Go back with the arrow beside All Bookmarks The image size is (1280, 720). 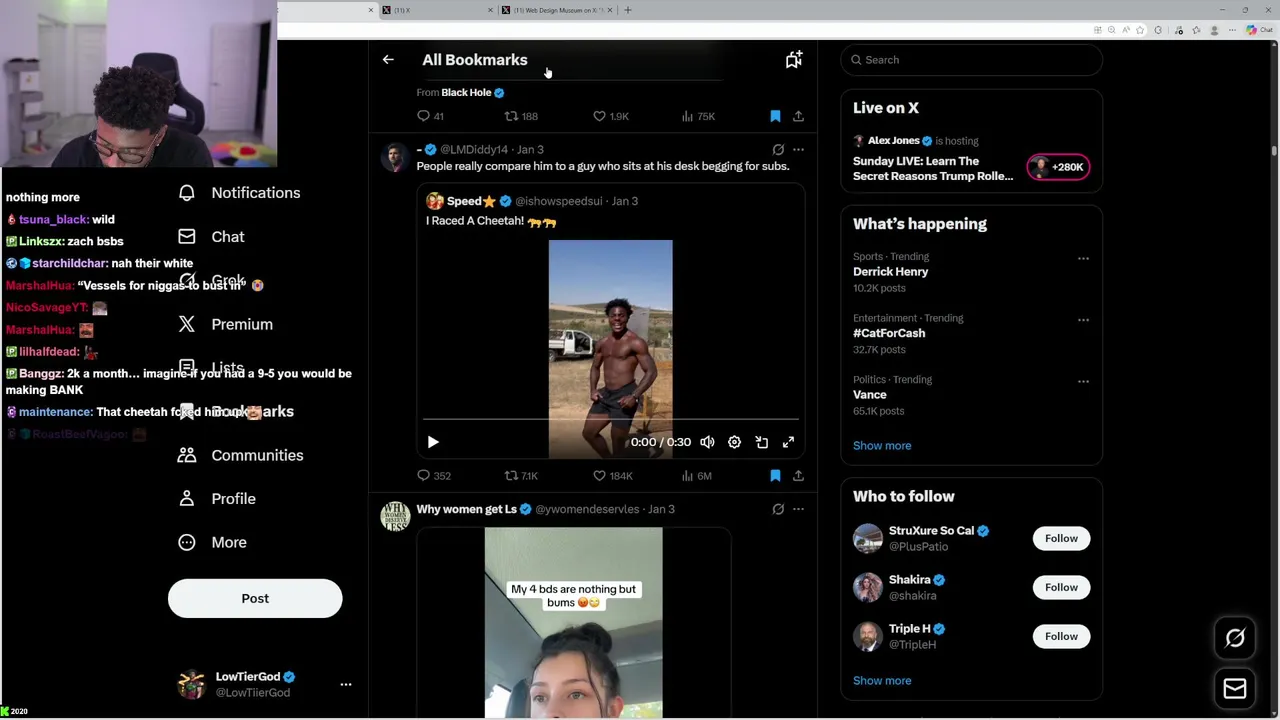(x=388, y=60)
